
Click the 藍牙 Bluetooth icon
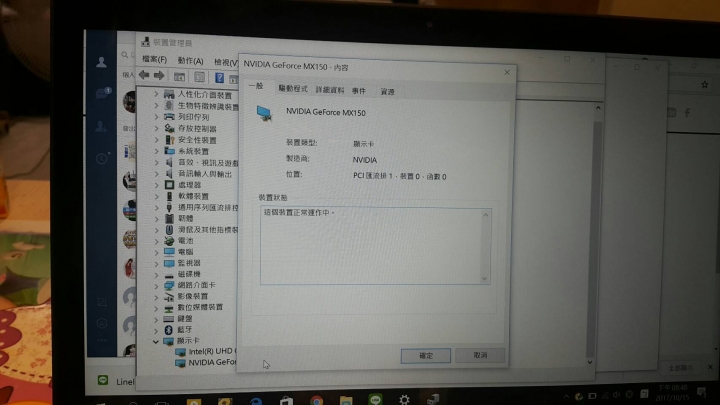pyautogui.click(x=169, y=329)
